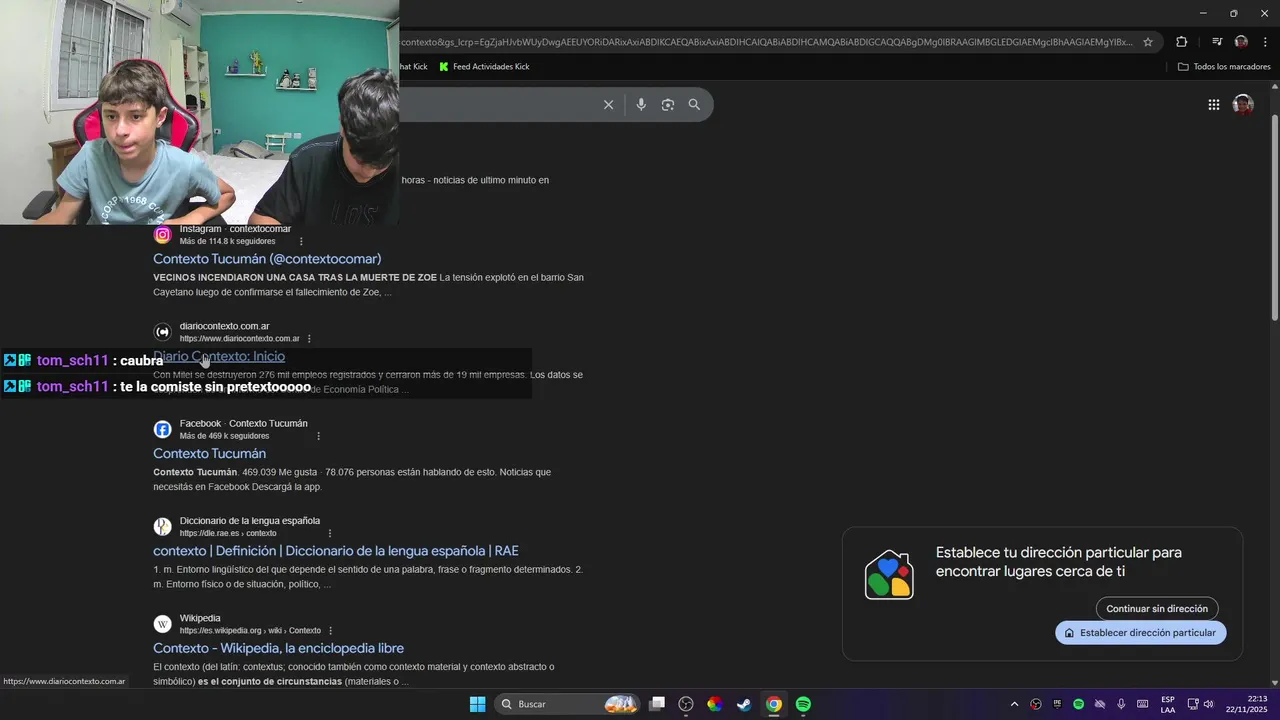Open Steam from the taskbar
This screenshot has height=720, width=1280.
(x=744, y=704)
